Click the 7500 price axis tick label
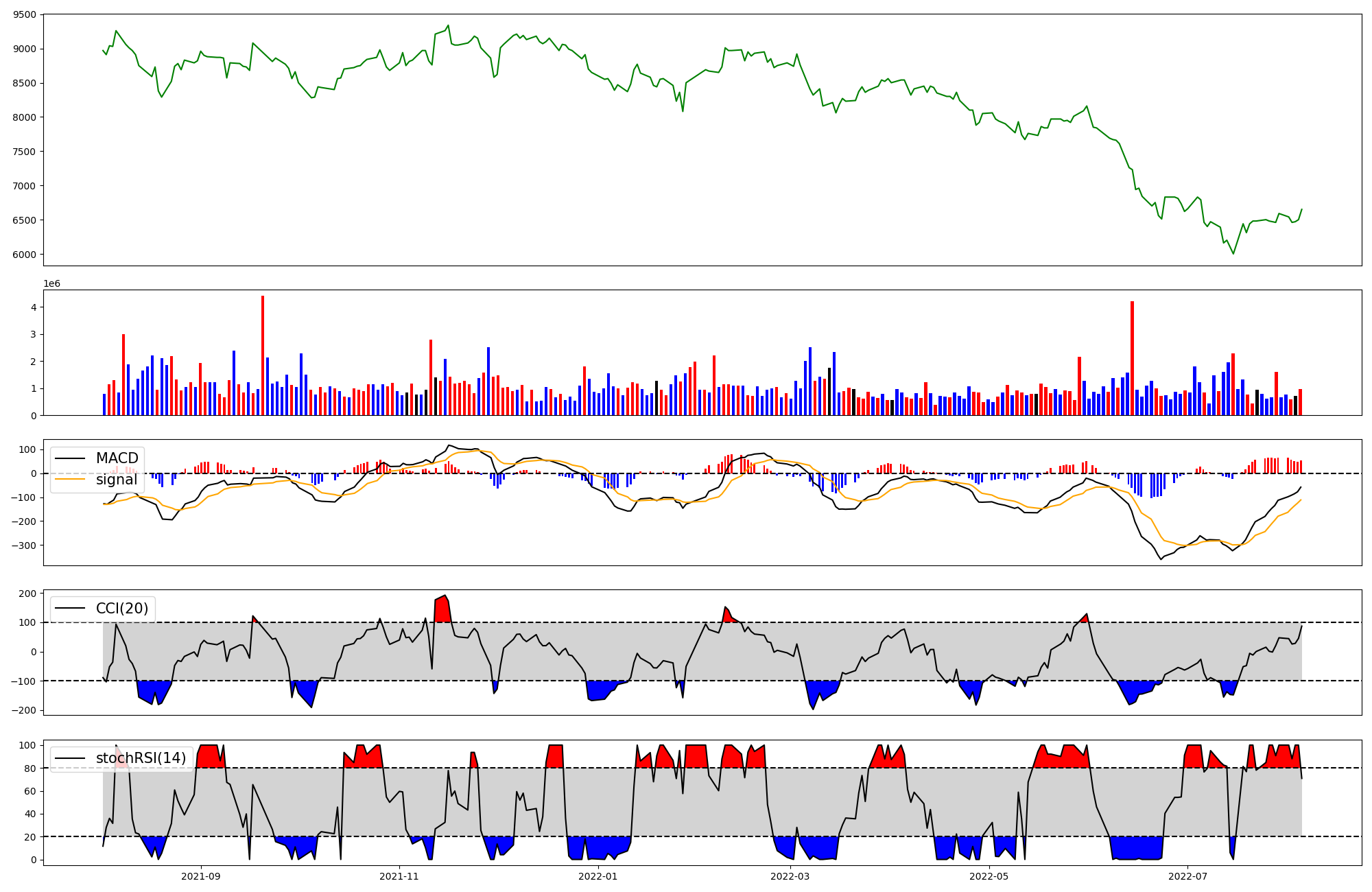 (x=25, y=152)
